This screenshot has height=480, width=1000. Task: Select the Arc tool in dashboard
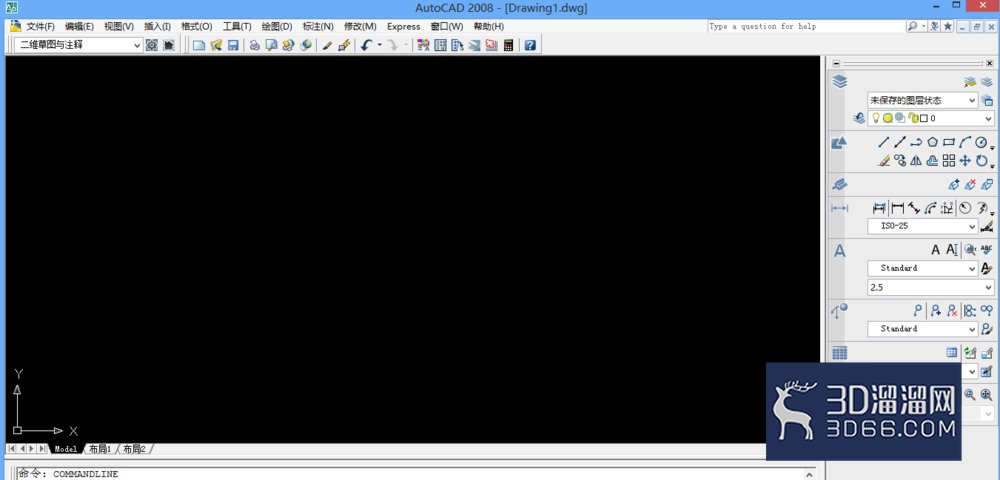(966, 143)
